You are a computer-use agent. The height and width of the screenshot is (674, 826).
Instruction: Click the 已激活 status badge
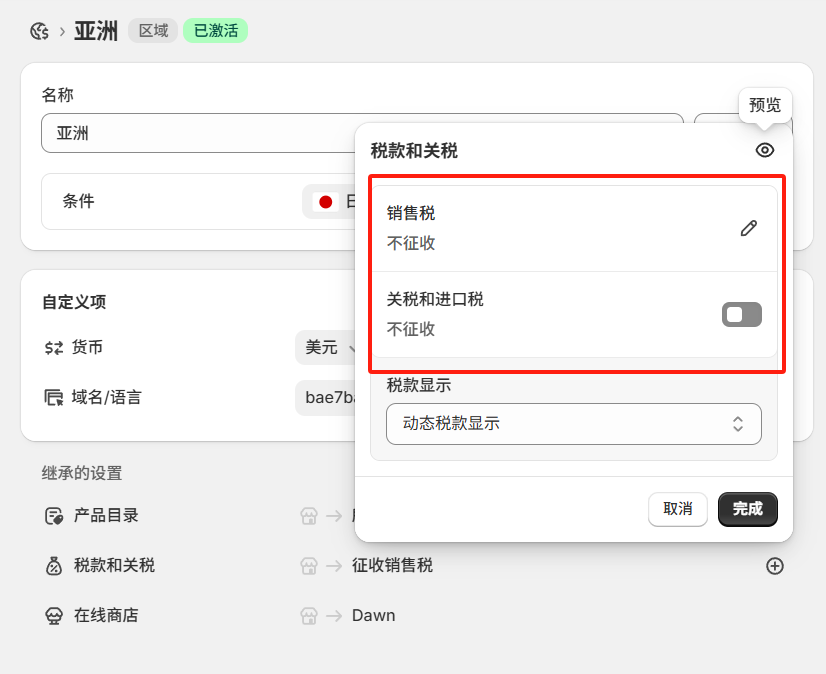(x=215, y=30)
